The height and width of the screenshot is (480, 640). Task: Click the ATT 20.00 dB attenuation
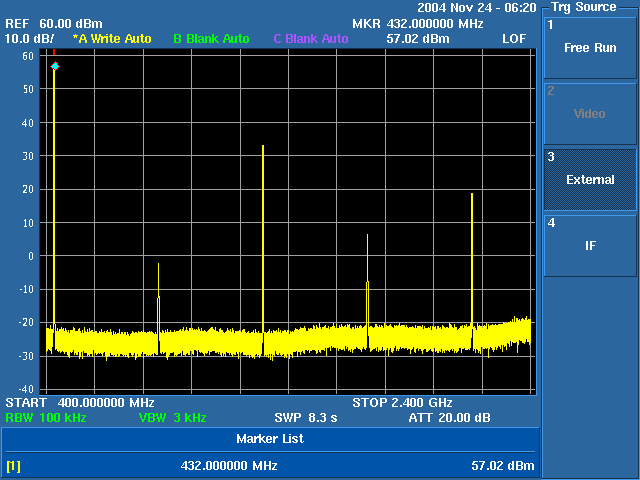point(449,418)
